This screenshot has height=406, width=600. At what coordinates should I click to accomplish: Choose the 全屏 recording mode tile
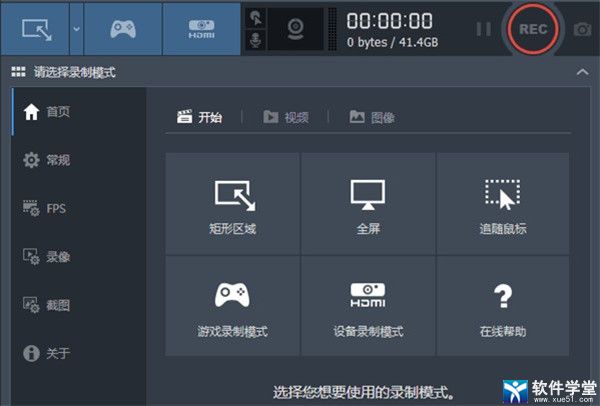(367, 203)
